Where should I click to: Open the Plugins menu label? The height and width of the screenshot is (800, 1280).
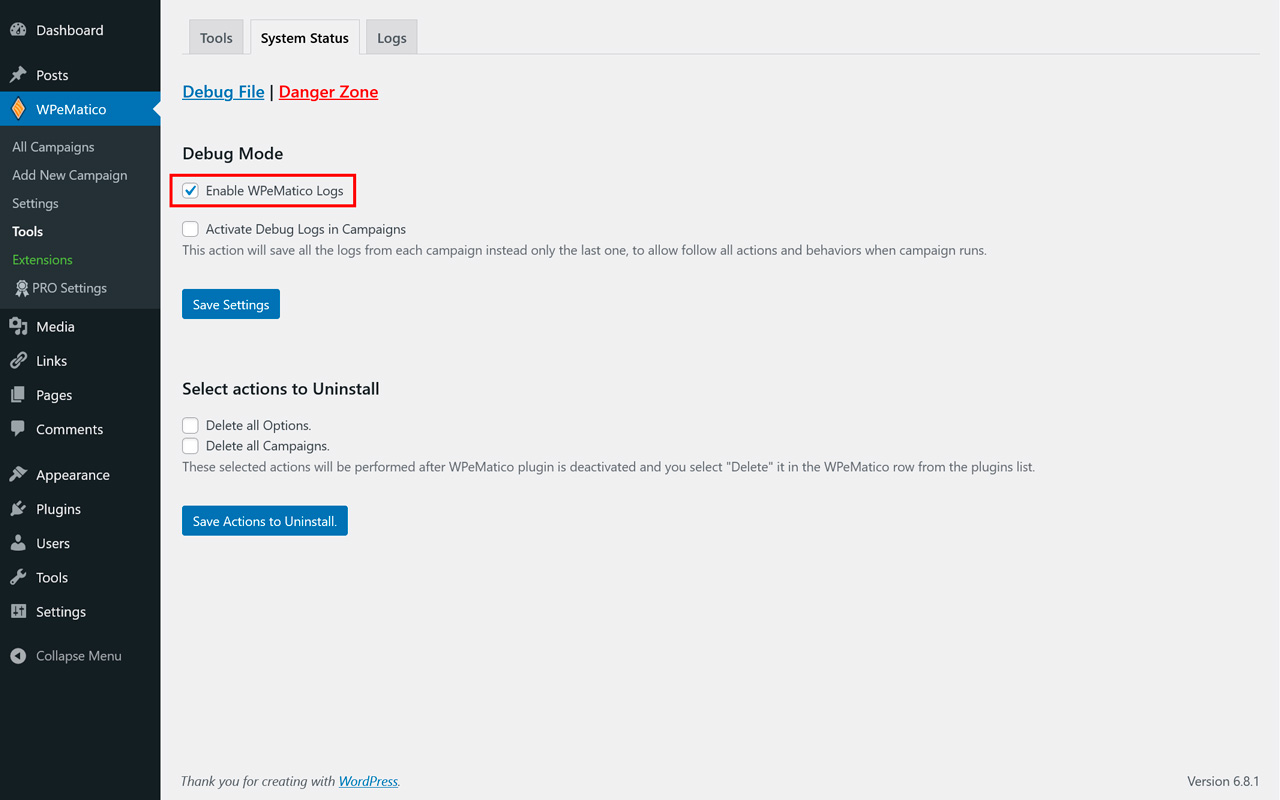[x=58, y=509]
